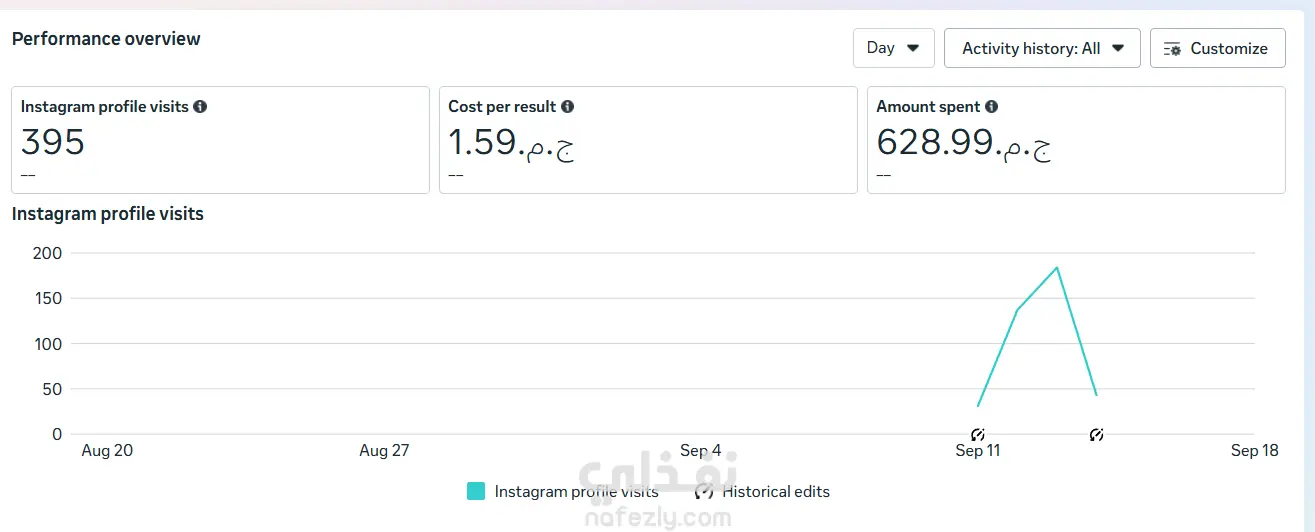1315x532 pixels.
Task: Select the Instagram profile visits 395 card
Action: pos(220,140)
